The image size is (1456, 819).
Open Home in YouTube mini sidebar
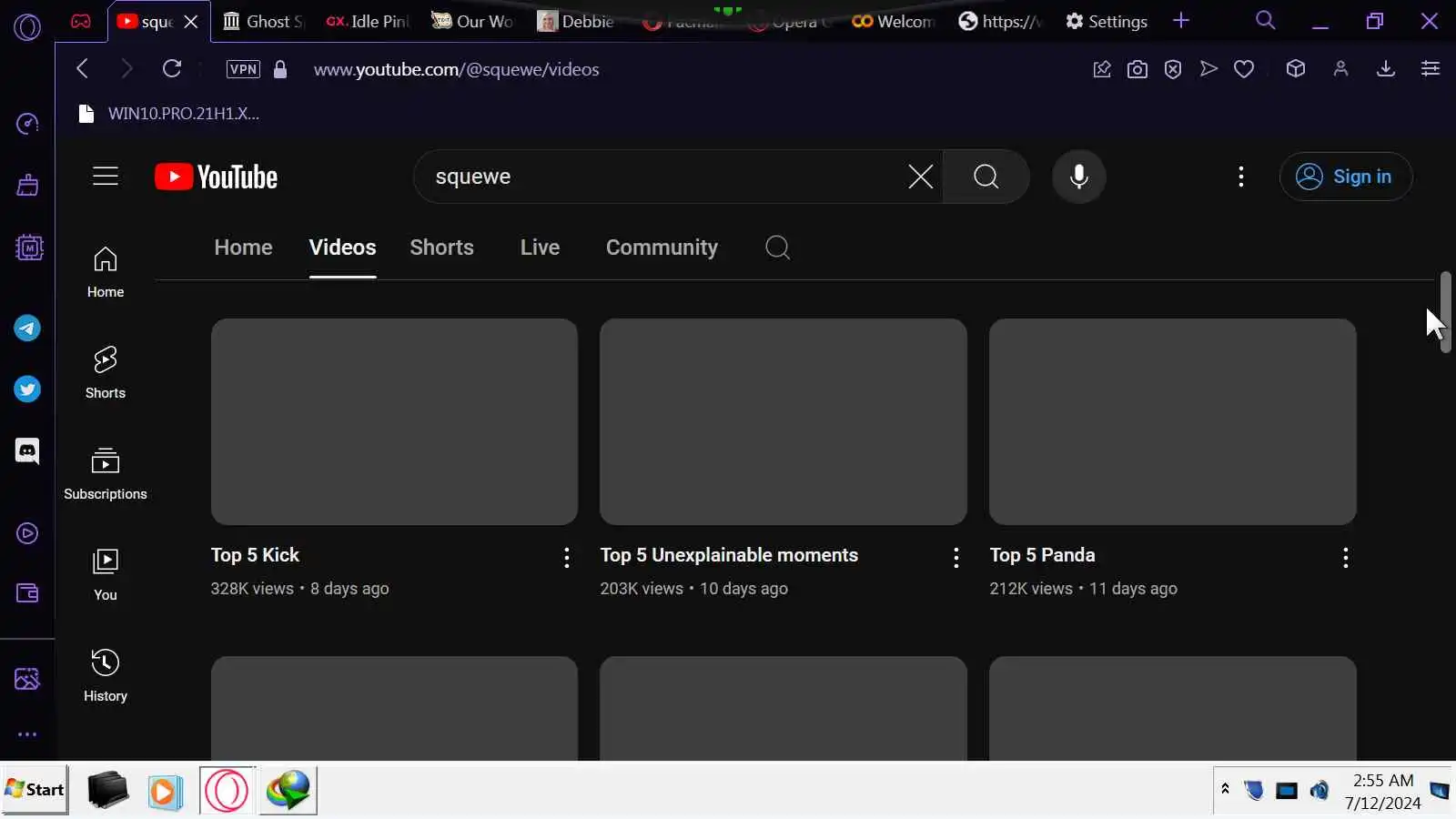(106, 272)
